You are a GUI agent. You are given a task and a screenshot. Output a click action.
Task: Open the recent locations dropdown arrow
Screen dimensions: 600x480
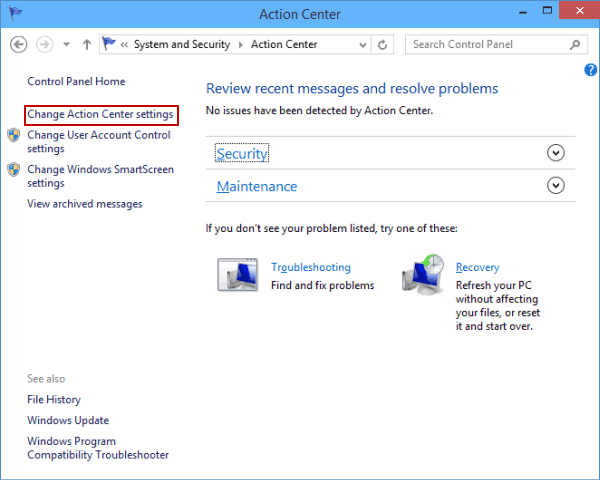click(67, 44)
